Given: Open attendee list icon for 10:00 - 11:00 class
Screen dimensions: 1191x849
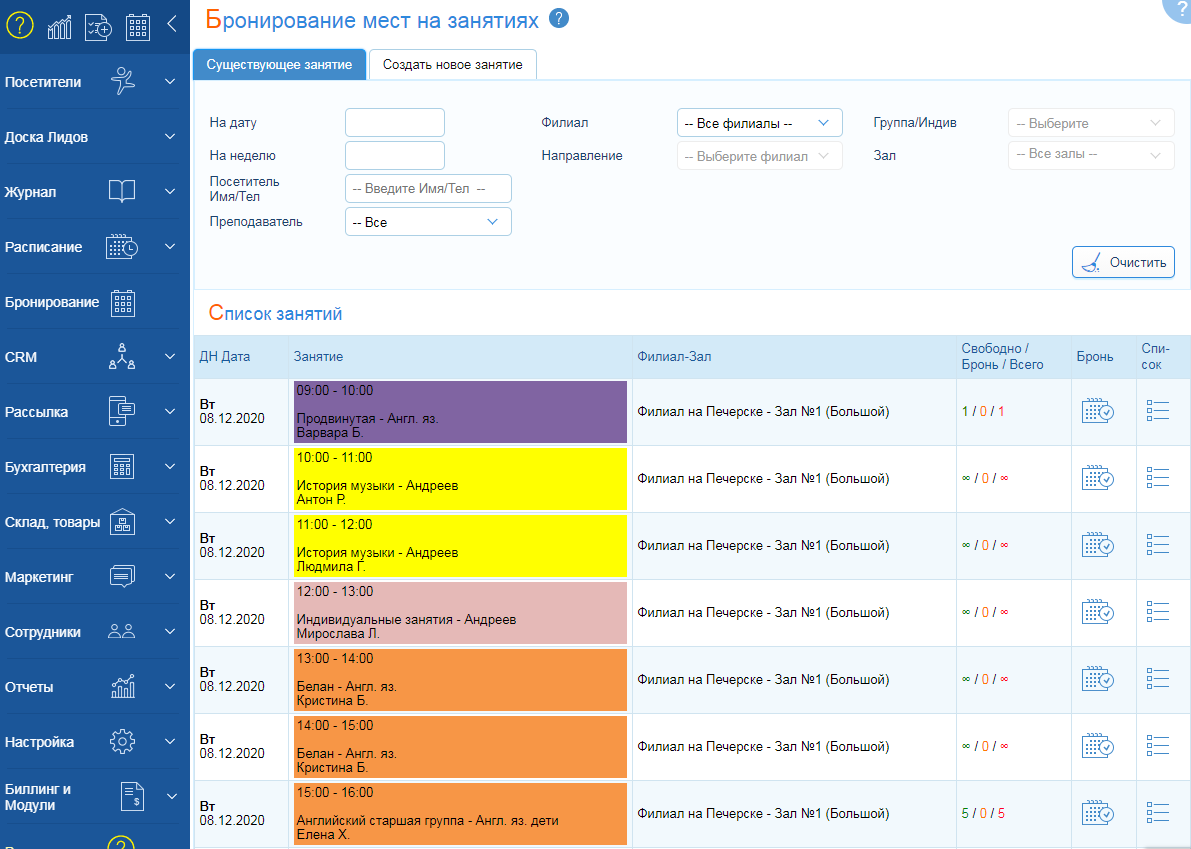Looking at the screenshot, I should coord(1158,479).
